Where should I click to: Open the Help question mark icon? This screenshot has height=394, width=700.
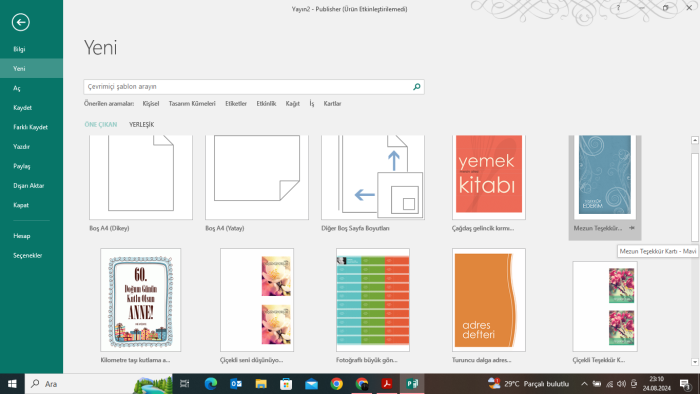618,8
